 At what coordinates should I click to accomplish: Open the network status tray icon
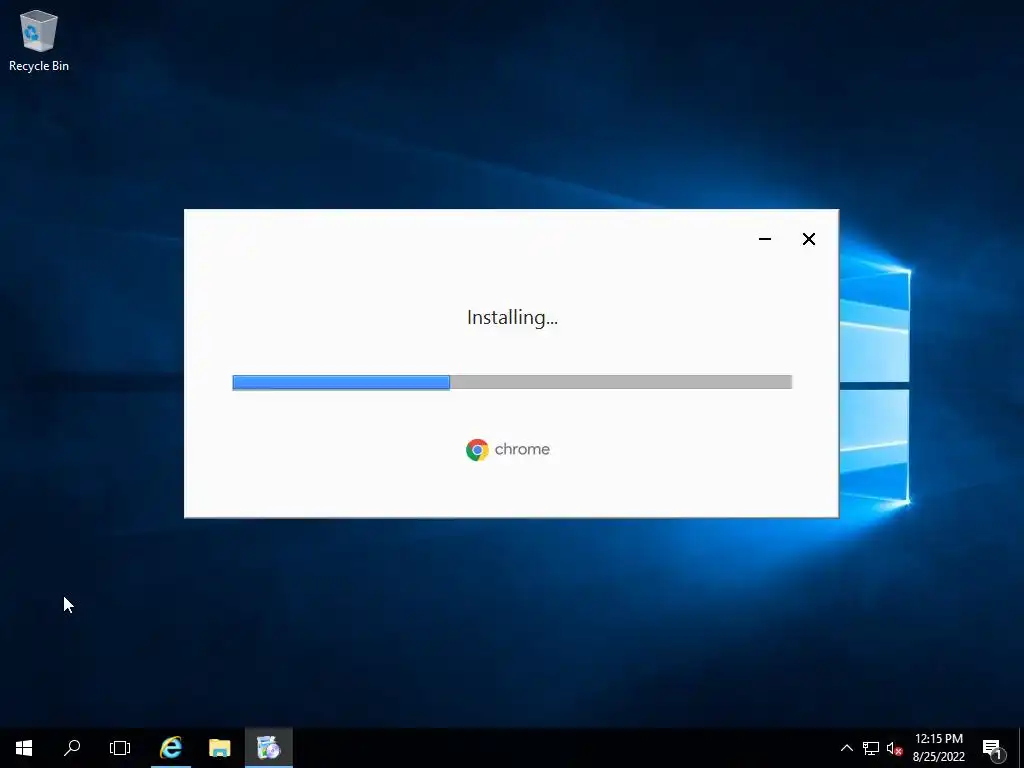pyautogui.click(x=871, y=748)
